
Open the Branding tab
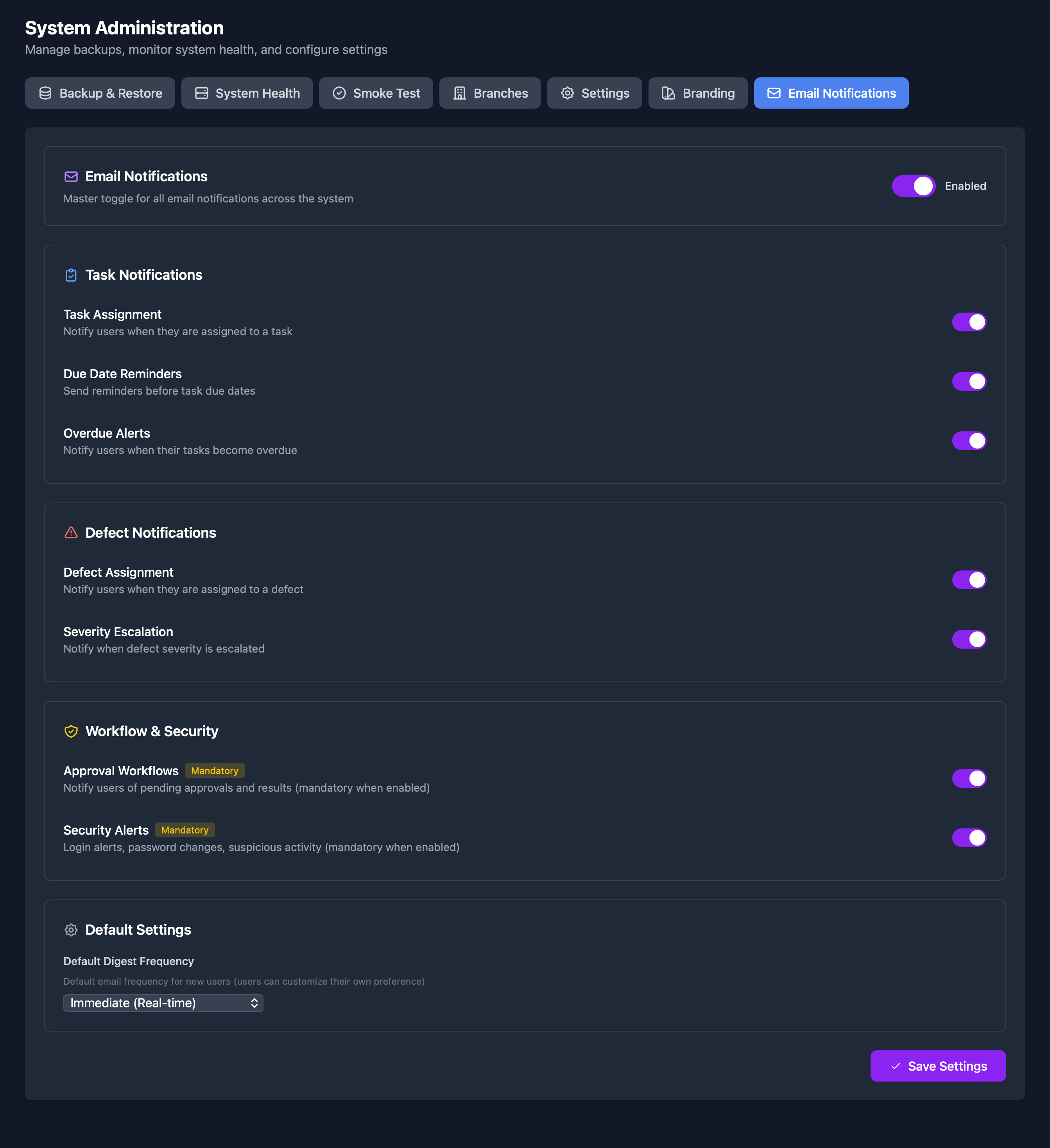(698, 93)
